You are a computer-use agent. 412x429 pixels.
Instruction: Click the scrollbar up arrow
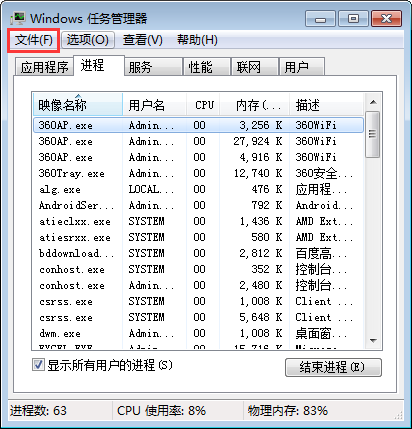pos(373,102)
